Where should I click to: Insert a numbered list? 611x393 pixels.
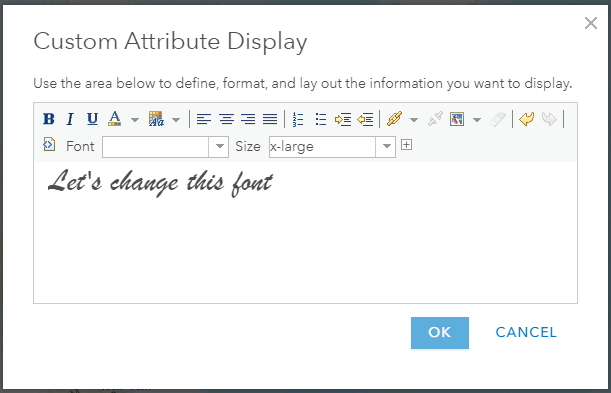pyautogui.click(x=298, y=119)
